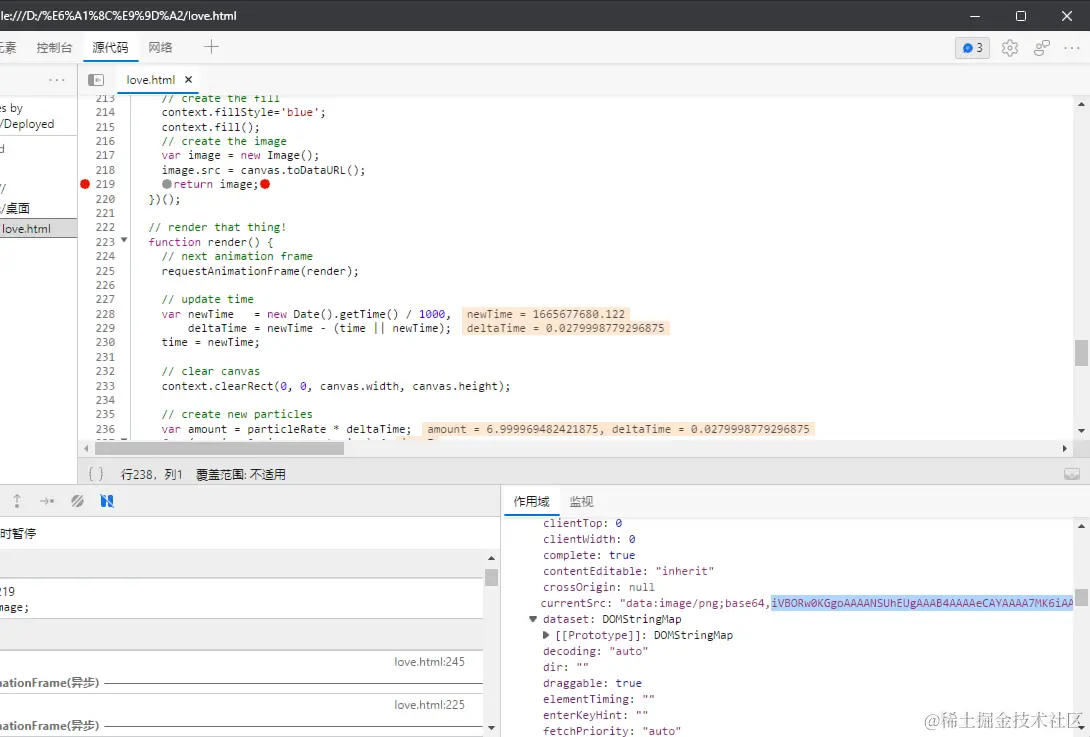Switch to the 控制台 console tab
Image resolution: width=1090 pixels, height=737 pixels.
pyautogui.click(x=54, y=48)
